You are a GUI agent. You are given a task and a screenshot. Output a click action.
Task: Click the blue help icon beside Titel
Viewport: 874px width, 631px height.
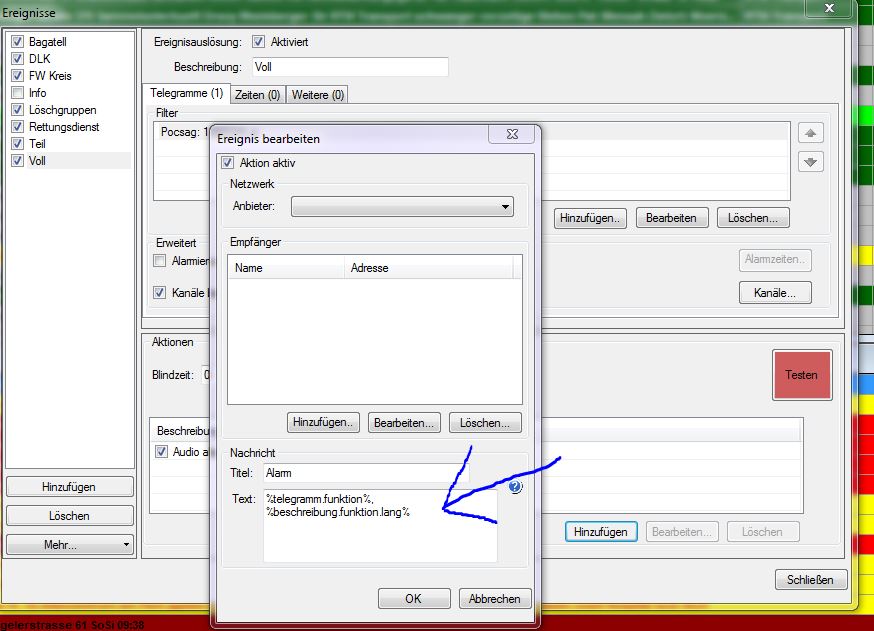pyautogui.click(x=515, y=487)
